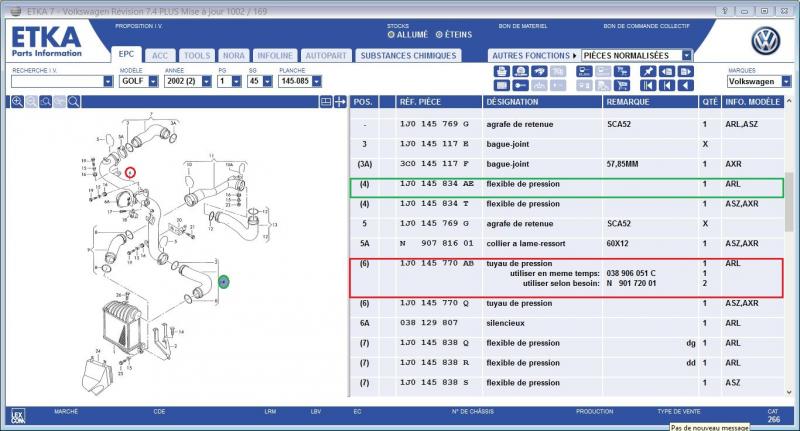Click the pushpin icon in the toolbar

(x=648, y=71)
